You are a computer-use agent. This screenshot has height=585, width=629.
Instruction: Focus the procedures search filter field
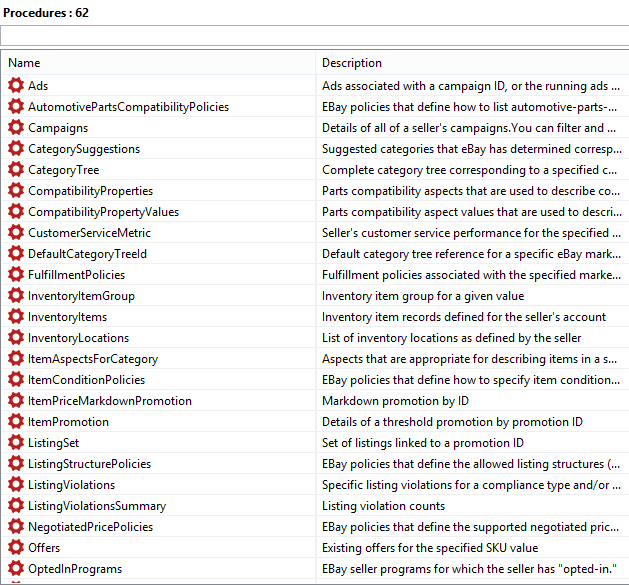click(x=314, y=36)
